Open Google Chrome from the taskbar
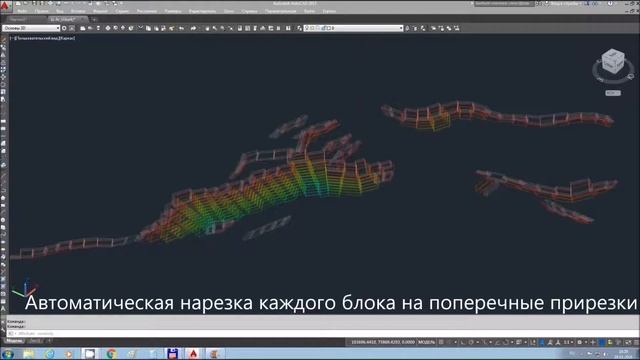 coord(111,353)
